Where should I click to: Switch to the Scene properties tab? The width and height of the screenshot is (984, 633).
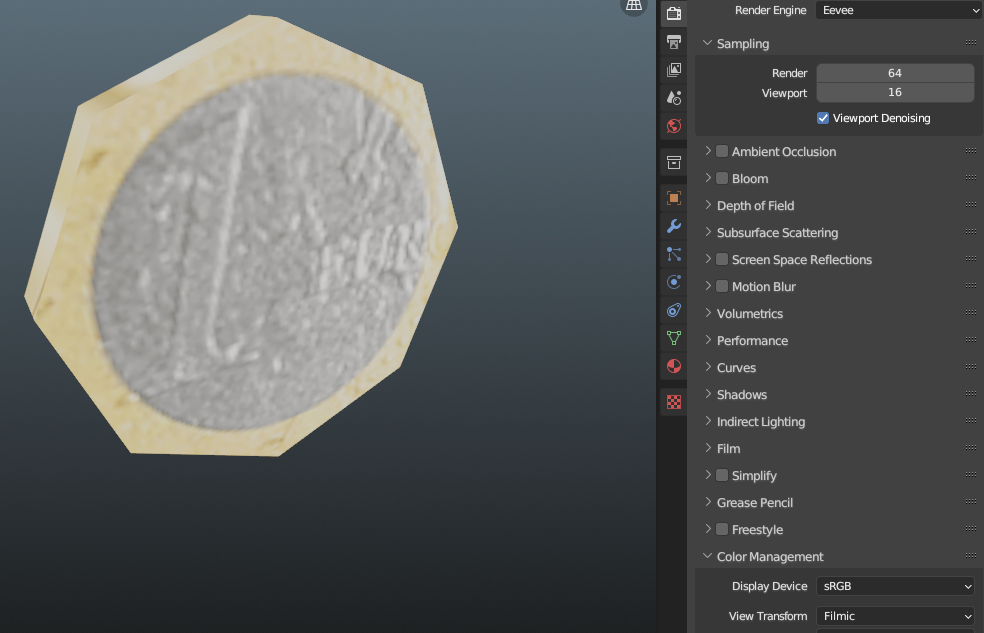(674, 98)
